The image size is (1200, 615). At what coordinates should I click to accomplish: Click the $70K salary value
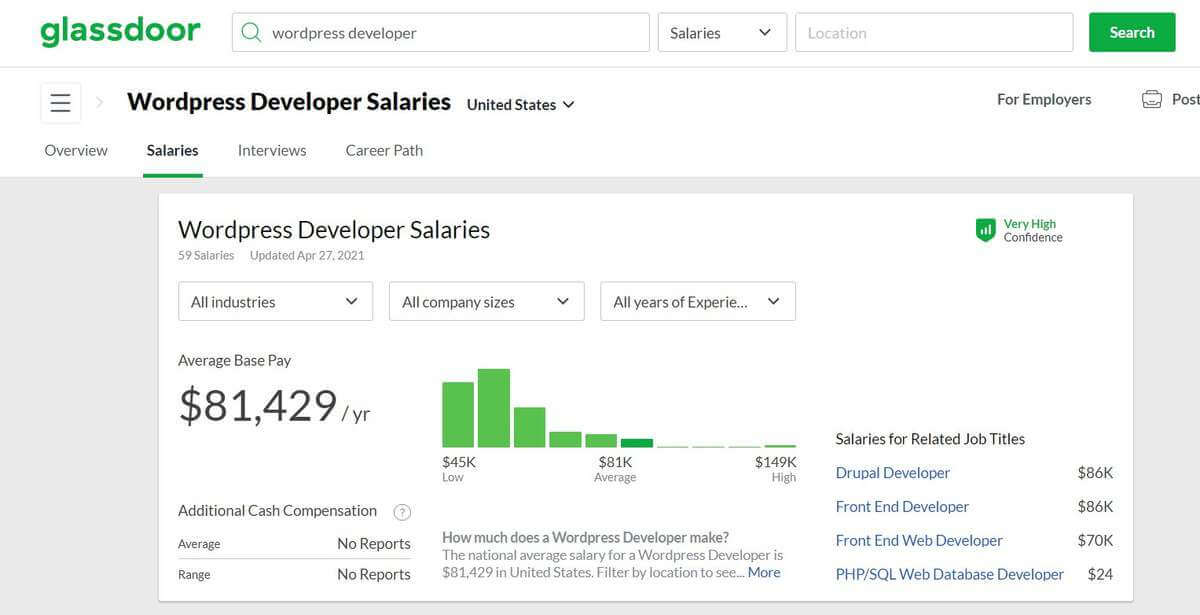pos(1095,540)
